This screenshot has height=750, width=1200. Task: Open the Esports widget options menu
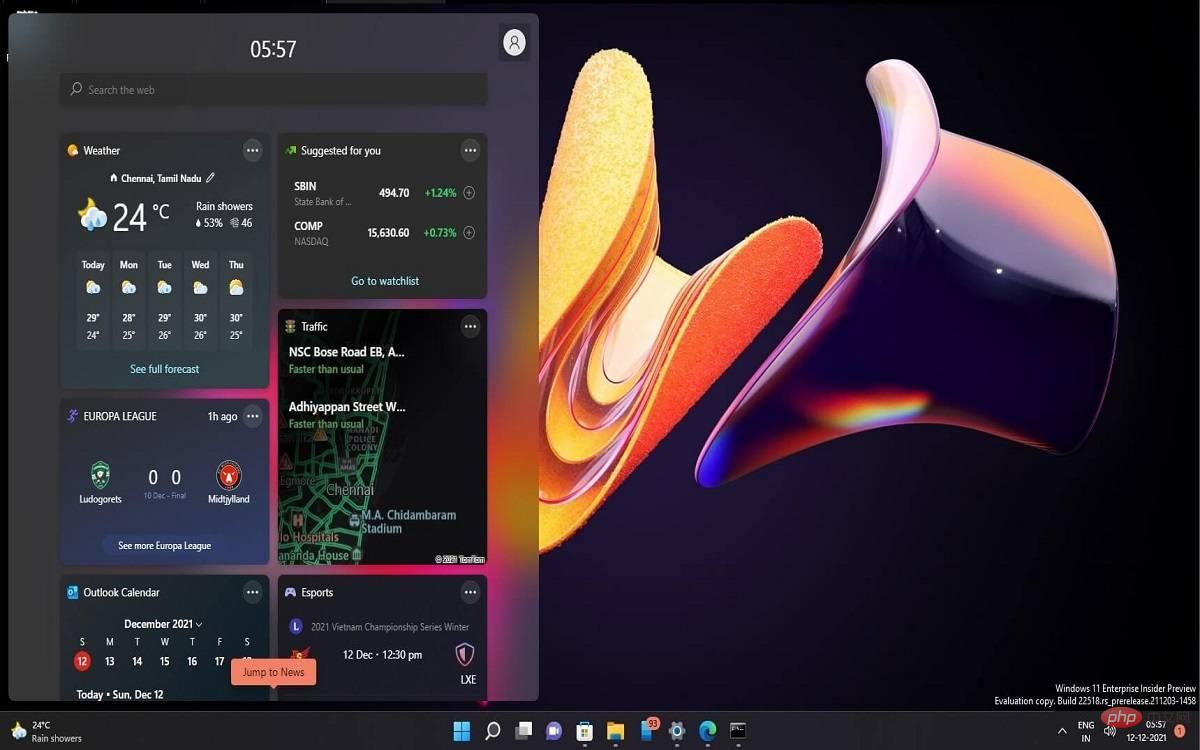pos(470,592)
